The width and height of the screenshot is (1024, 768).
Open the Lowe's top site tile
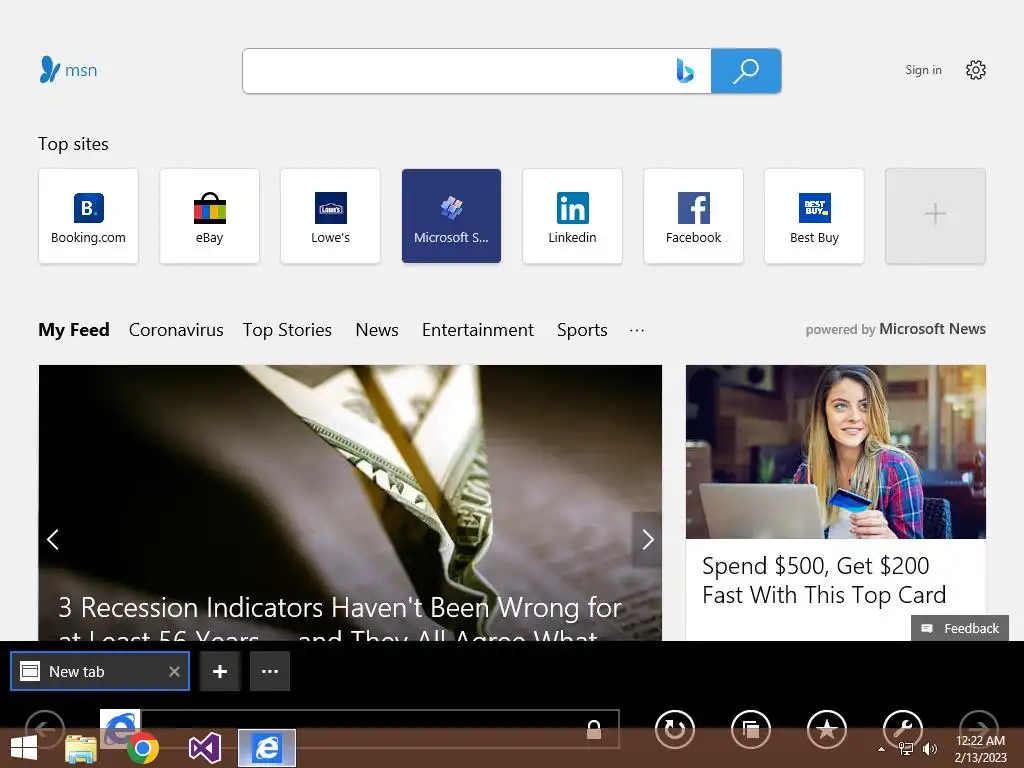330,216
